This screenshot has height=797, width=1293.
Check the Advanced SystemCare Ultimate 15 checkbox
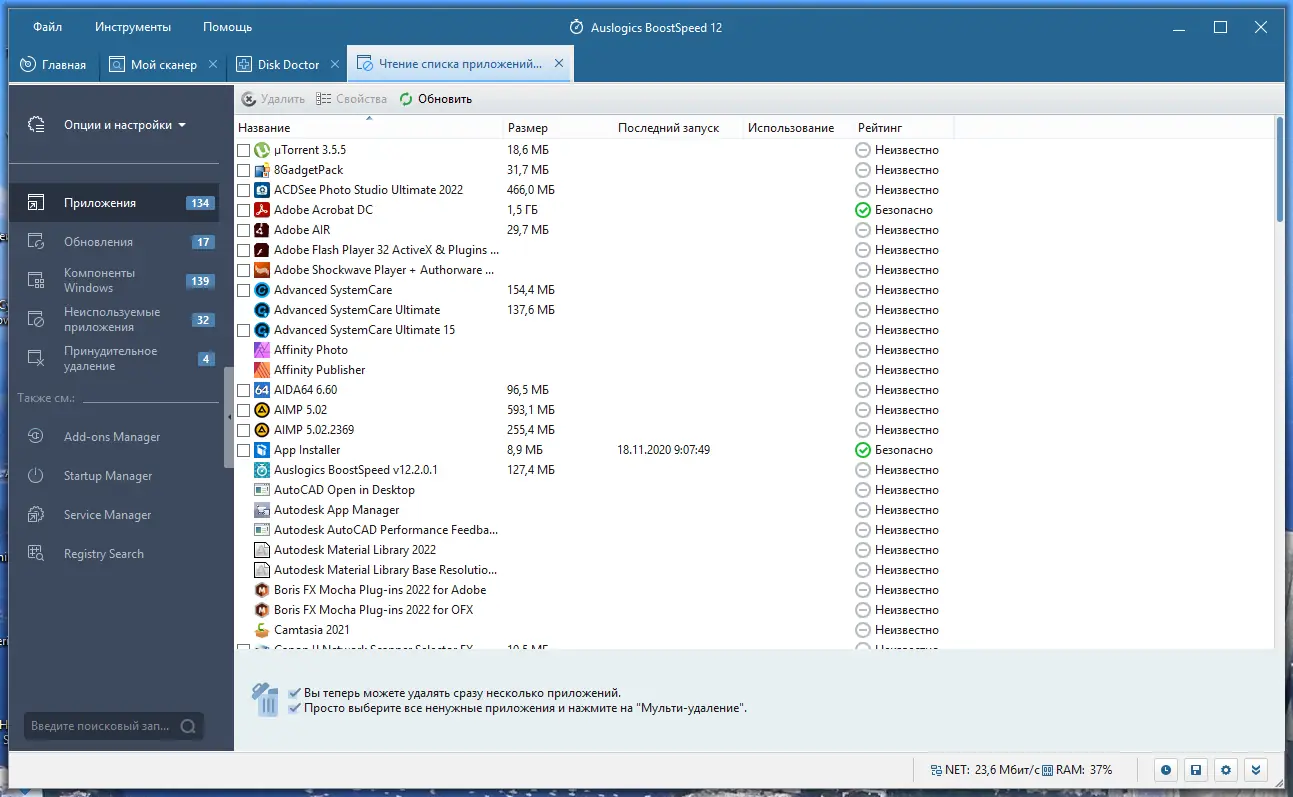244,330
